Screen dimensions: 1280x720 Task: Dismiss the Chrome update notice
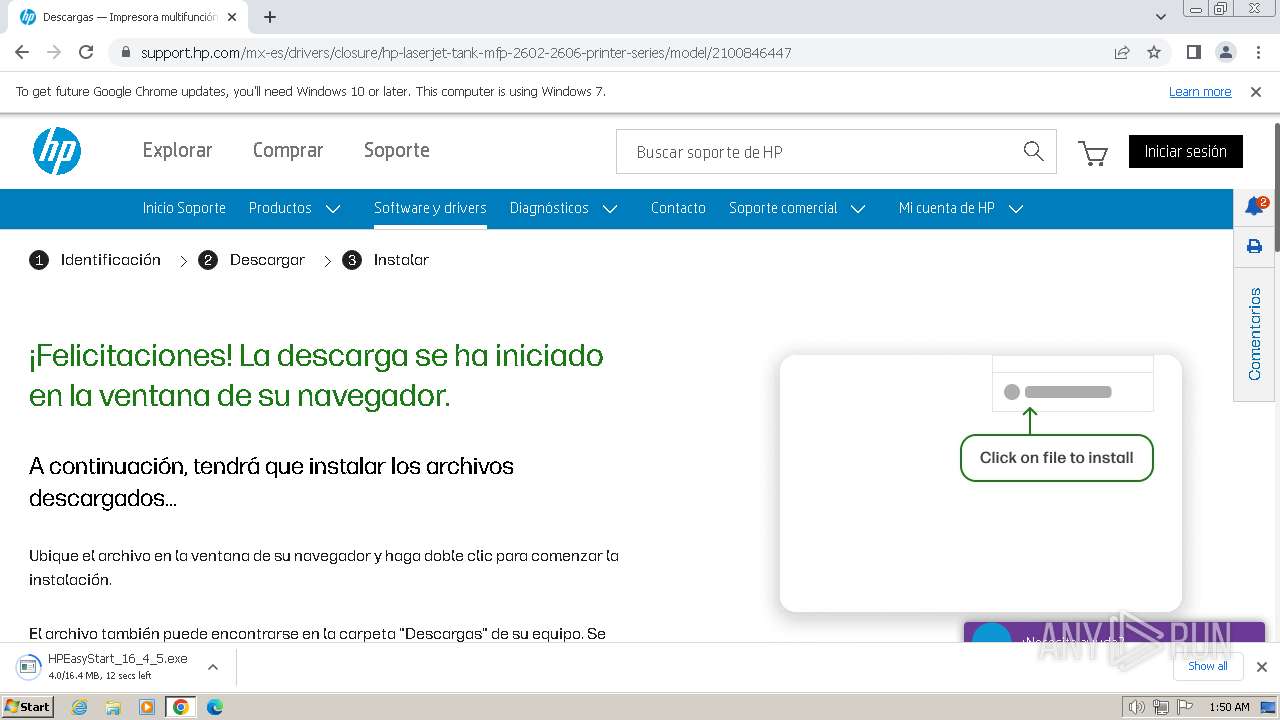1256,92
